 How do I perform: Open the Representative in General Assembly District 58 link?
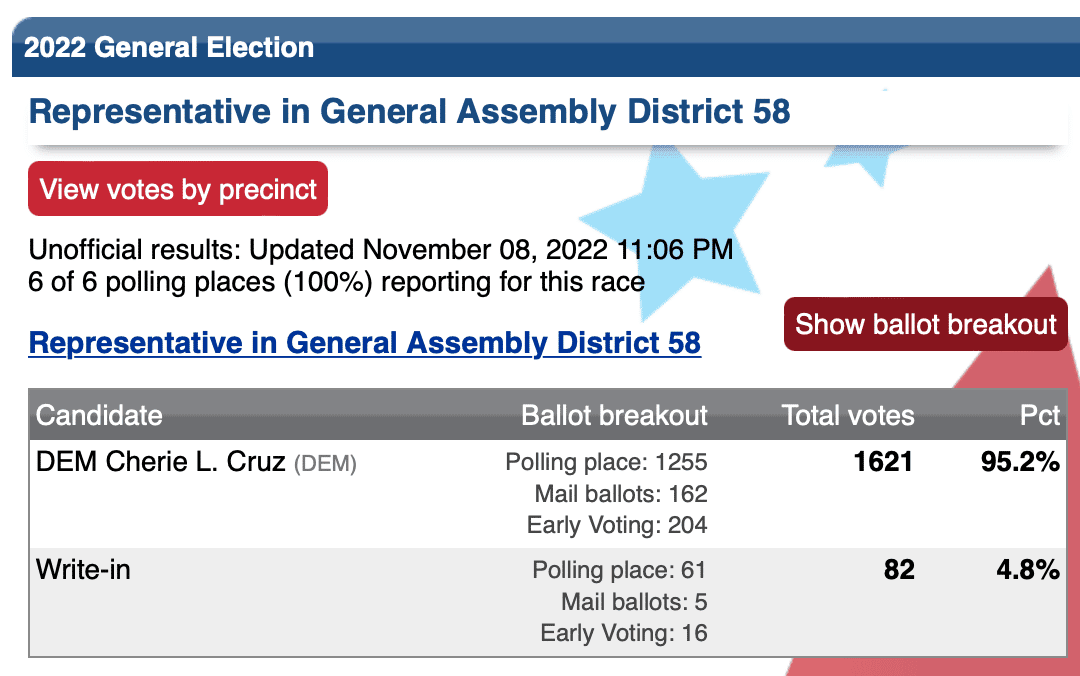click(364, 343)
